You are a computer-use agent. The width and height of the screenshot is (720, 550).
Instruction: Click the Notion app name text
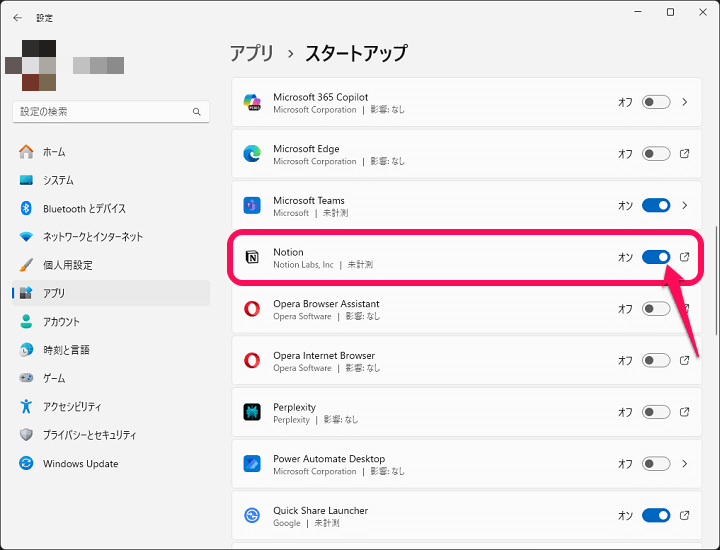288,252
